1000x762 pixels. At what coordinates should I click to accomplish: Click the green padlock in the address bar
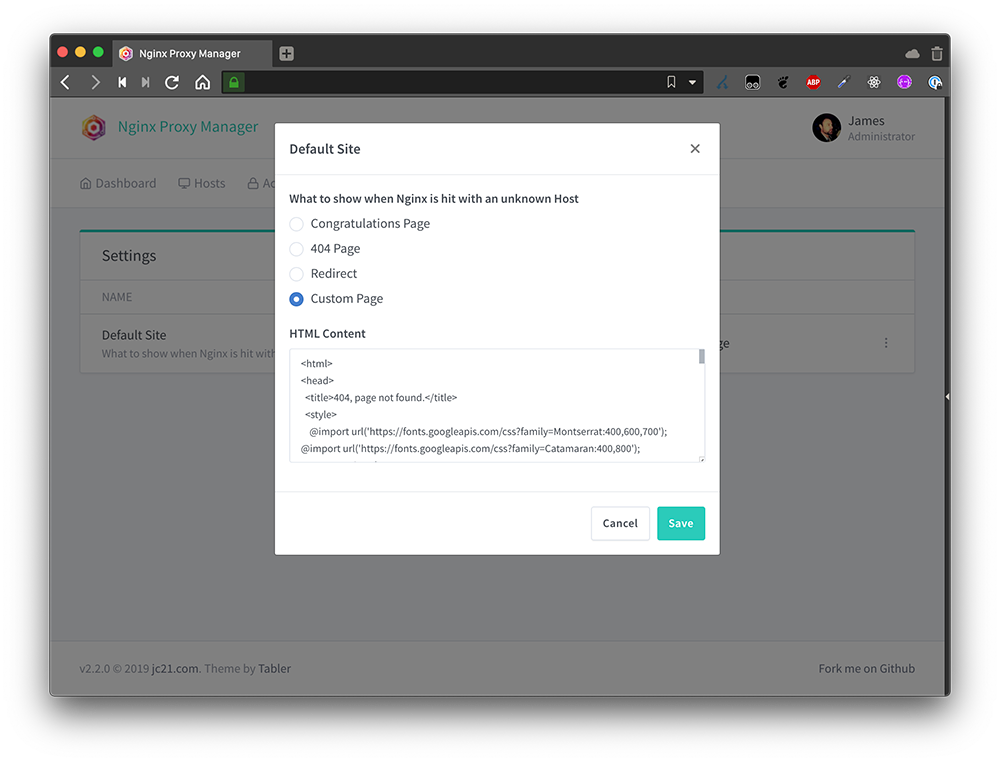(232, 82)
